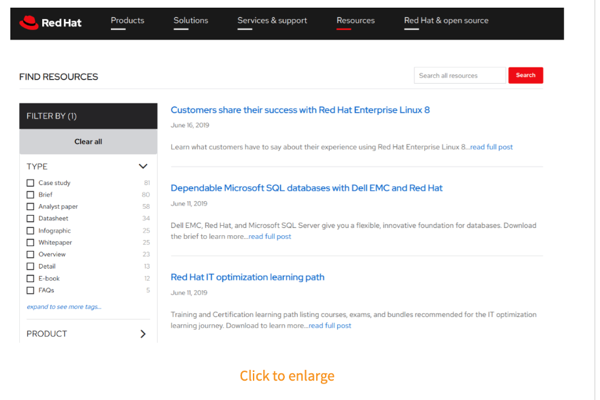Check the FAQs checkbox
This screenshot has width=600, height=400.
coord(30,291)
